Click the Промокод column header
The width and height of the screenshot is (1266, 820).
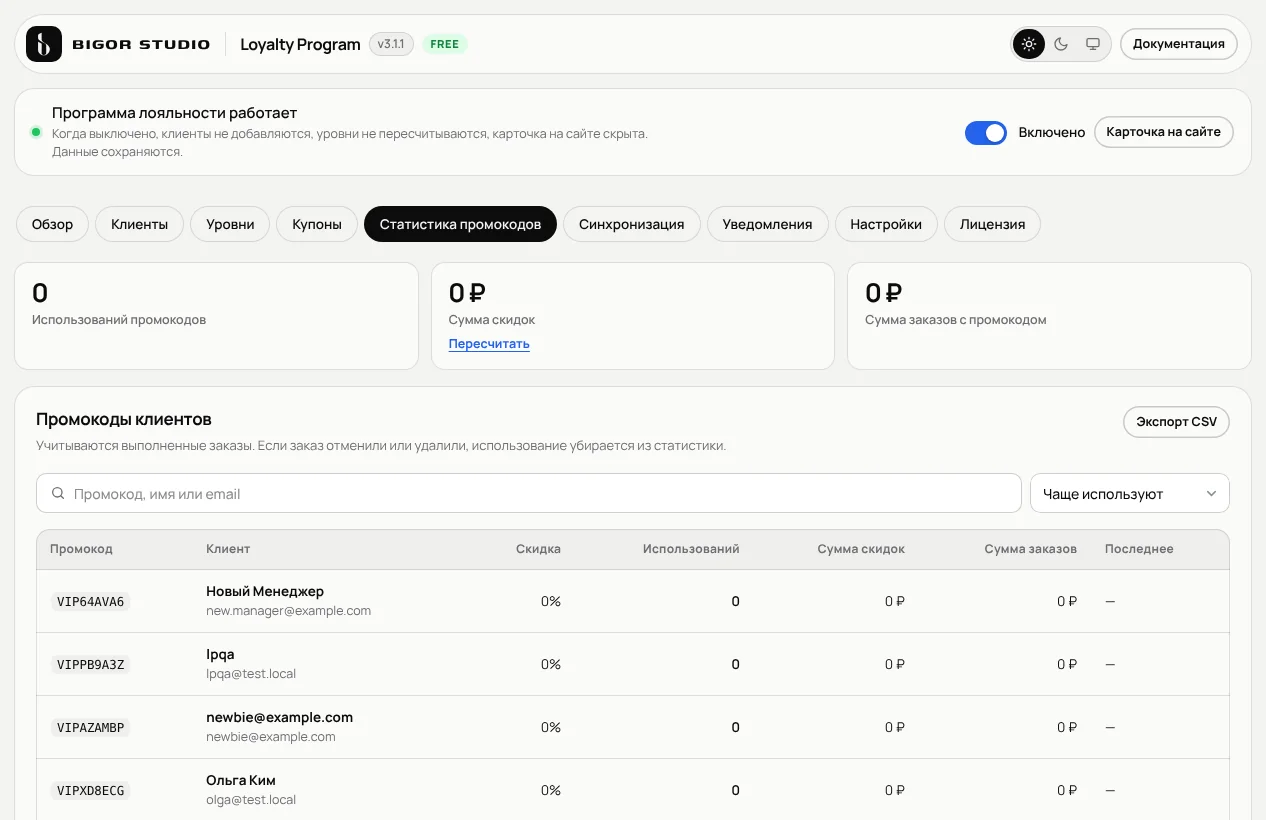tap(81, 549)
